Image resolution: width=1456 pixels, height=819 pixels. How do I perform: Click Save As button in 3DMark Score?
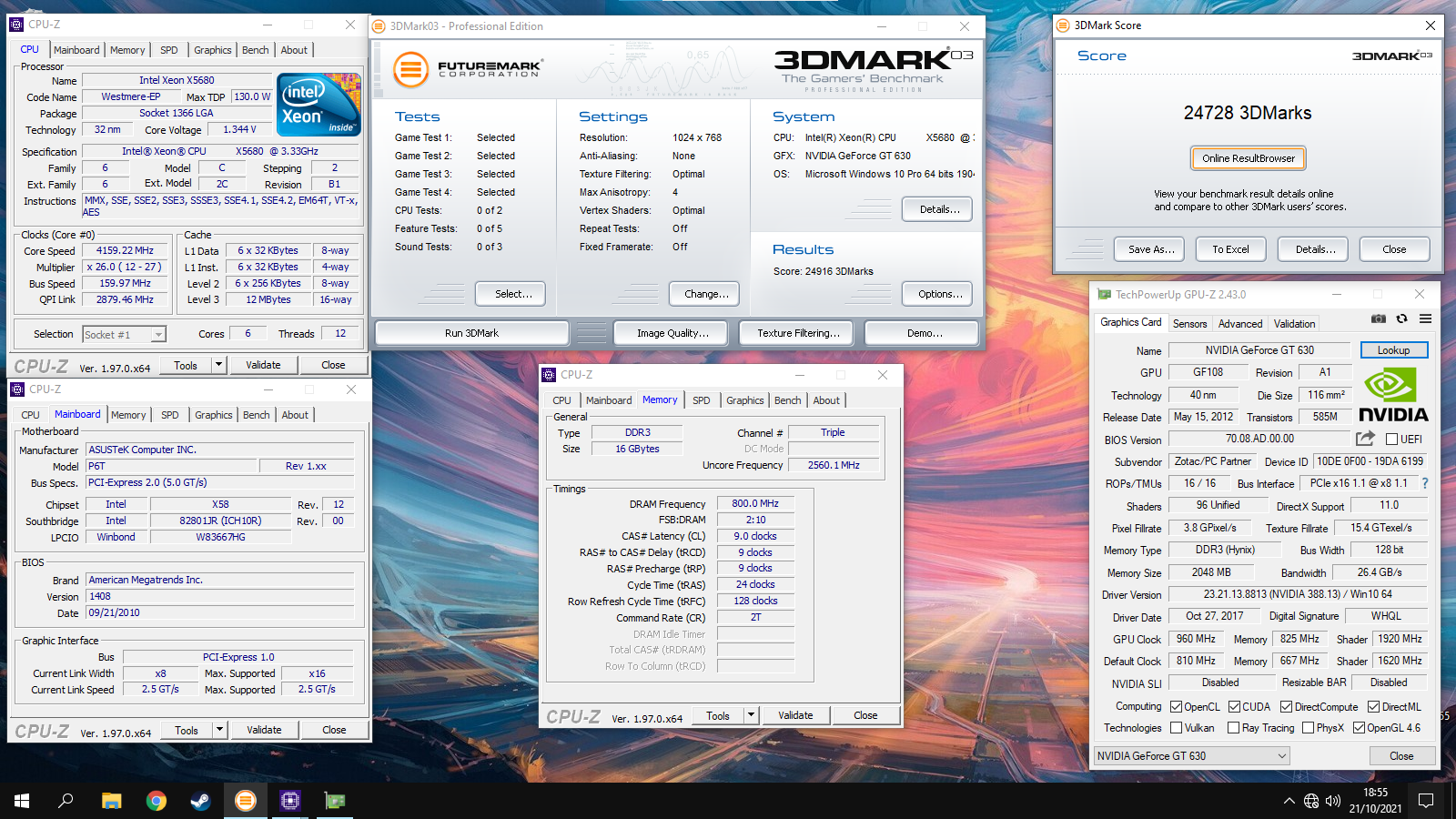[x=1148, y=249]
